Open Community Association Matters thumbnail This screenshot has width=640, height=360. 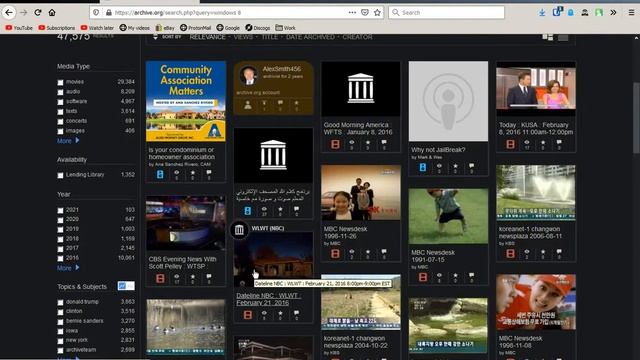click(186, 101)
